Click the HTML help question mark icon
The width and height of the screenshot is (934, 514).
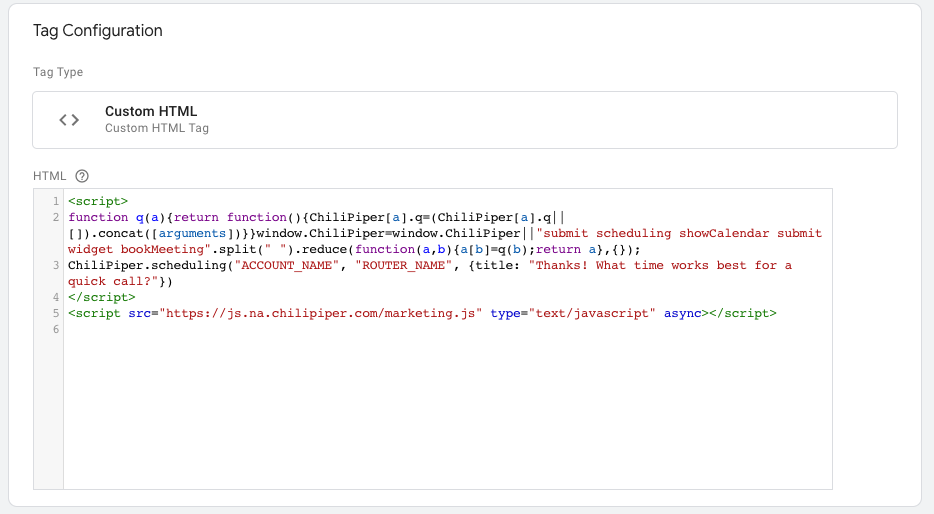click(x=82, y=176)
